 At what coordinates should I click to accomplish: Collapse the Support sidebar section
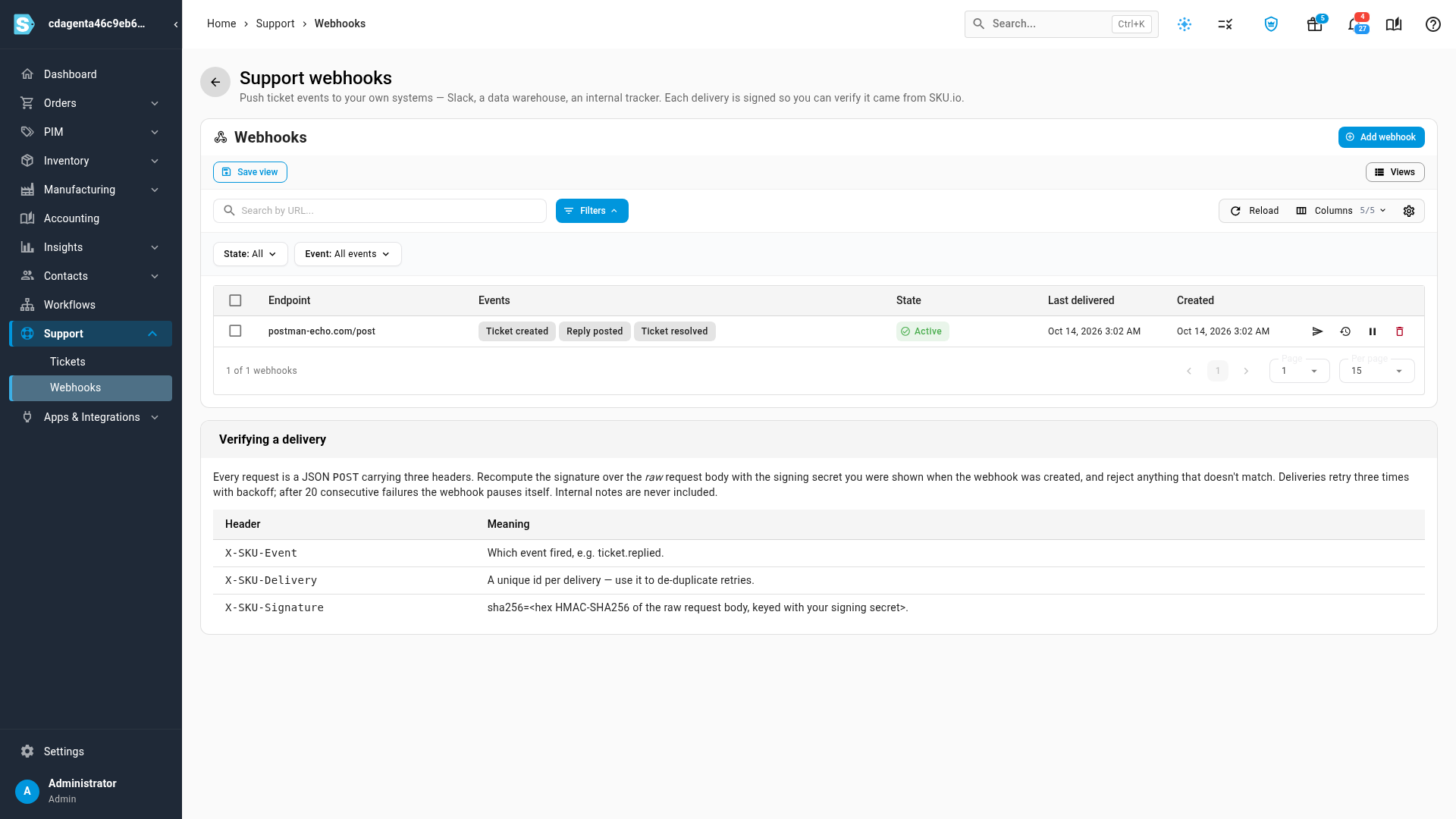click(x=91, y=334)
